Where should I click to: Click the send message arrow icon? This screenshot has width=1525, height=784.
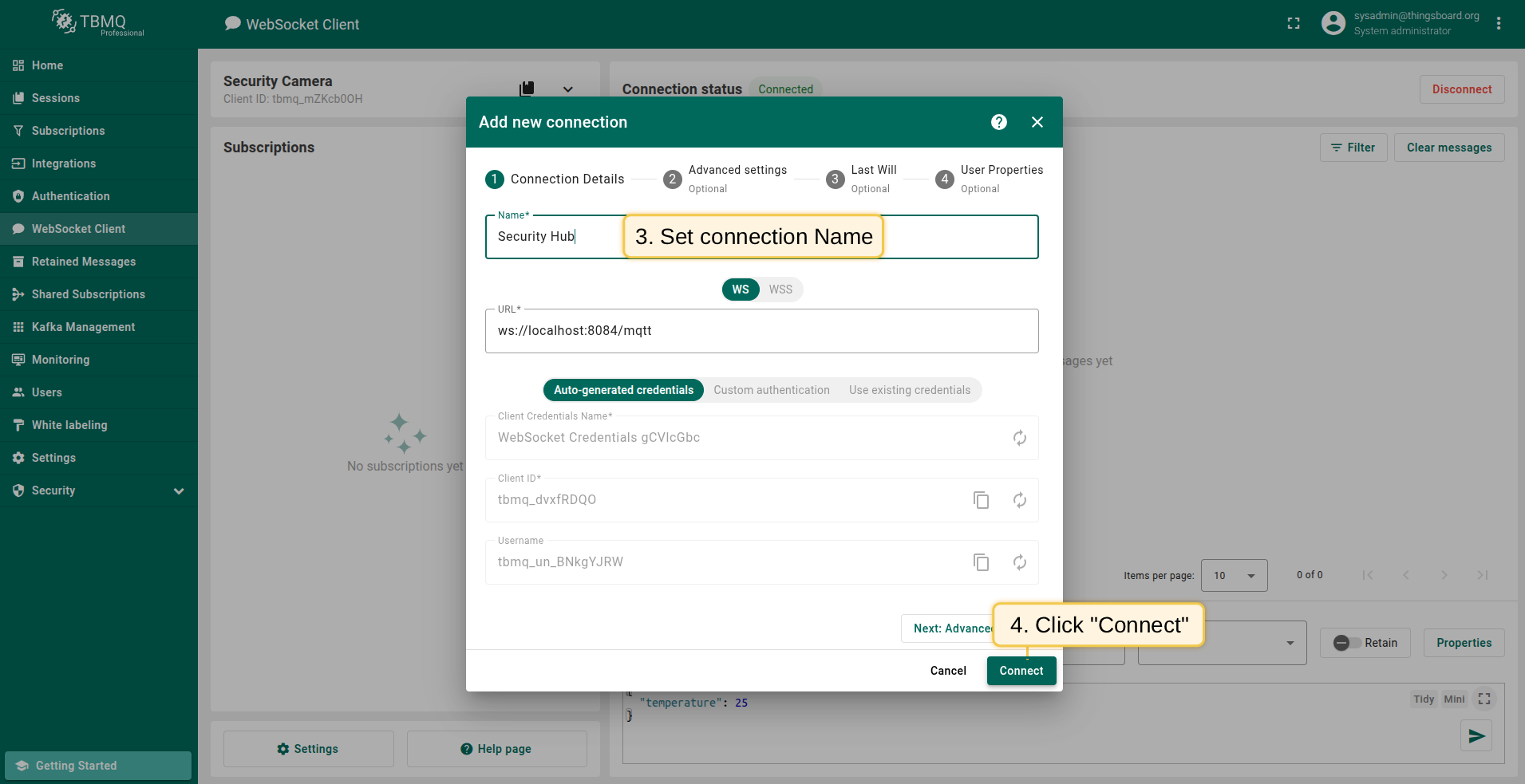pyautogui.click(x=1476, y=735)
